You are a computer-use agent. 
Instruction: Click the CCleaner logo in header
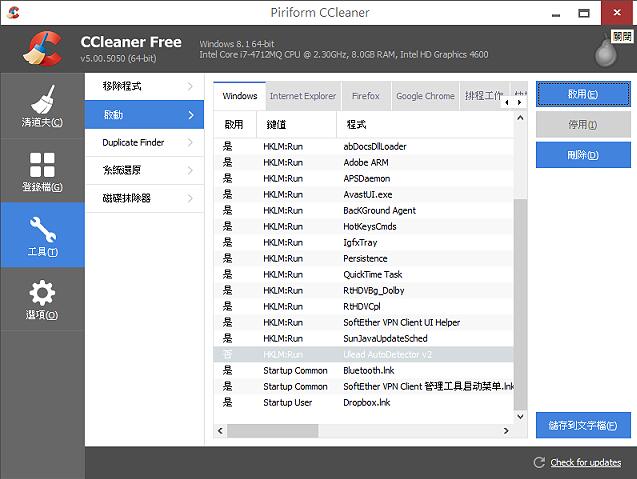coord(42,49)
